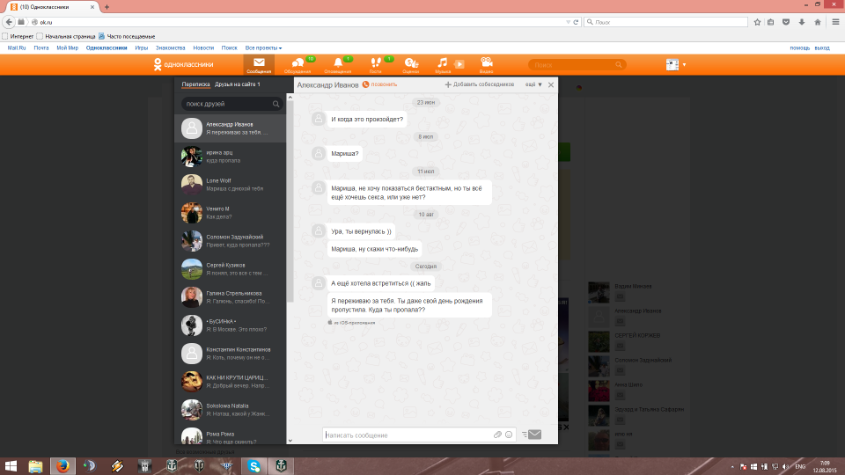The image size is (845, 475).
Task: Open the profile avatar dropdown in orange bar
Action: tap(676, 65)
